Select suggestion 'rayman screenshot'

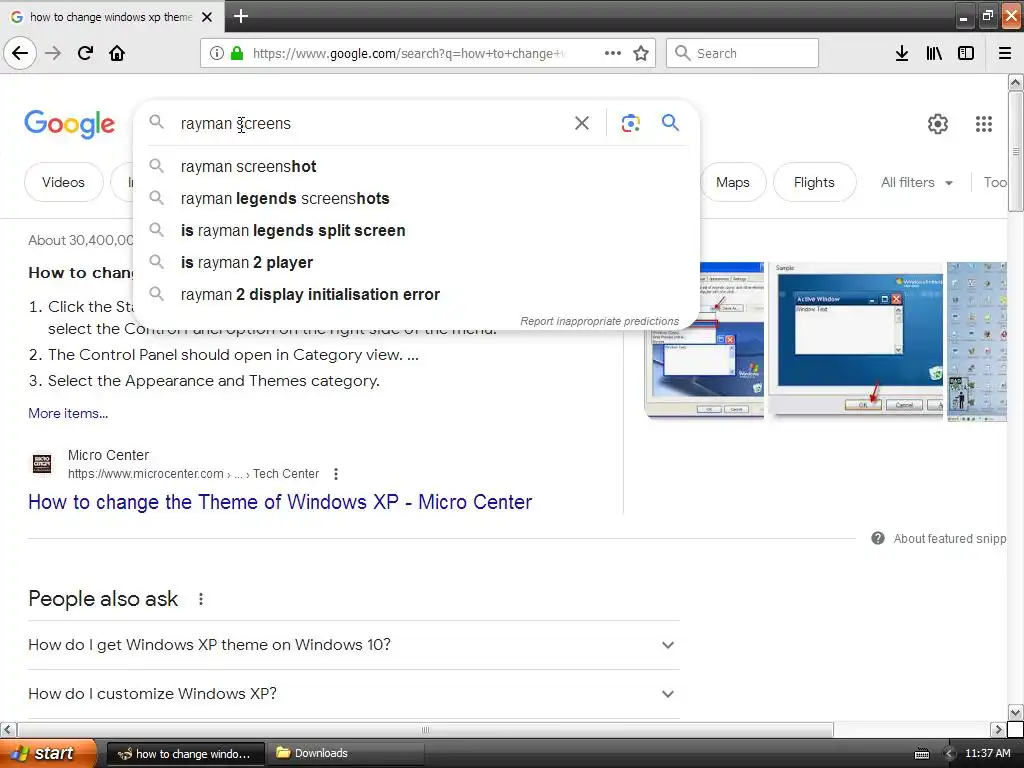(416, 167)
